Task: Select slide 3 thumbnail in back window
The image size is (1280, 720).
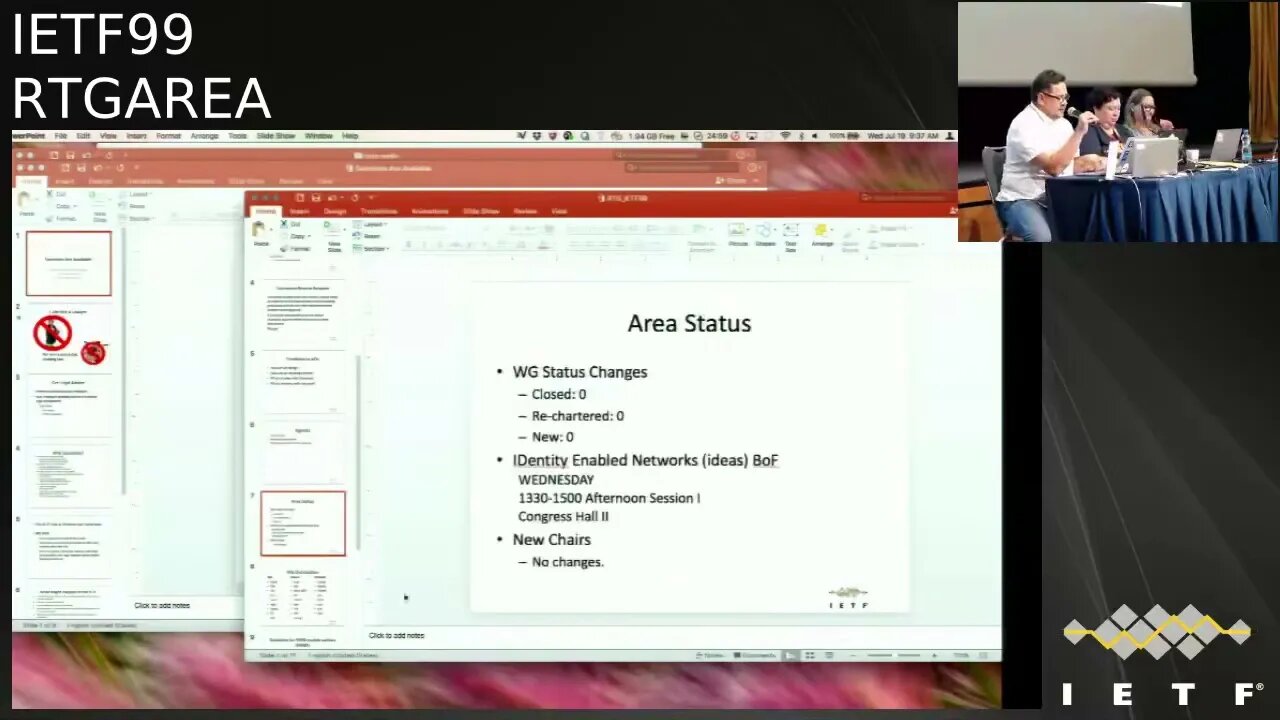Action: (68, 407)
